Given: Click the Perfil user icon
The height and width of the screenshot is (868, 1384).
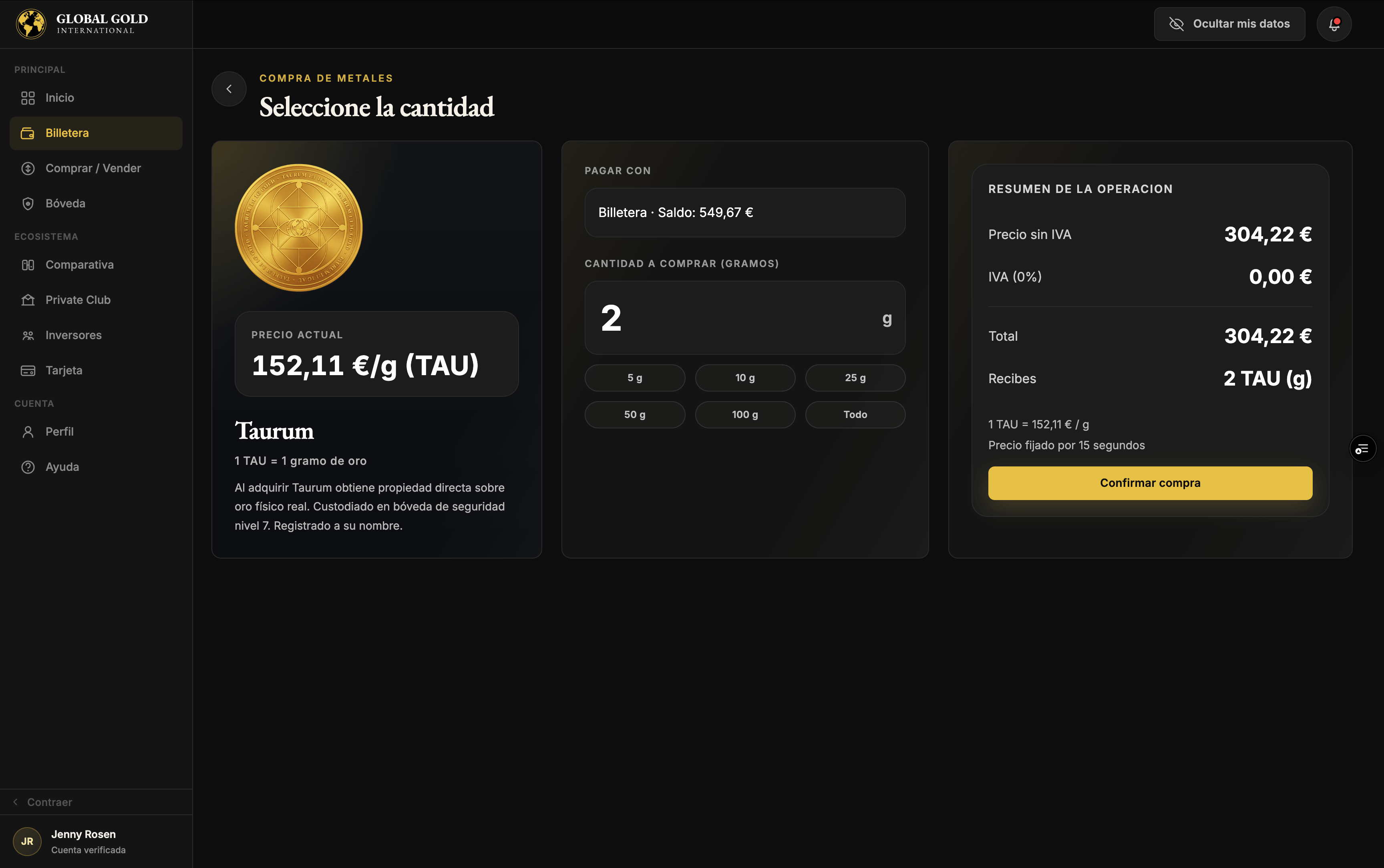Looking at the screenshot, I should [x=28, y=432].
